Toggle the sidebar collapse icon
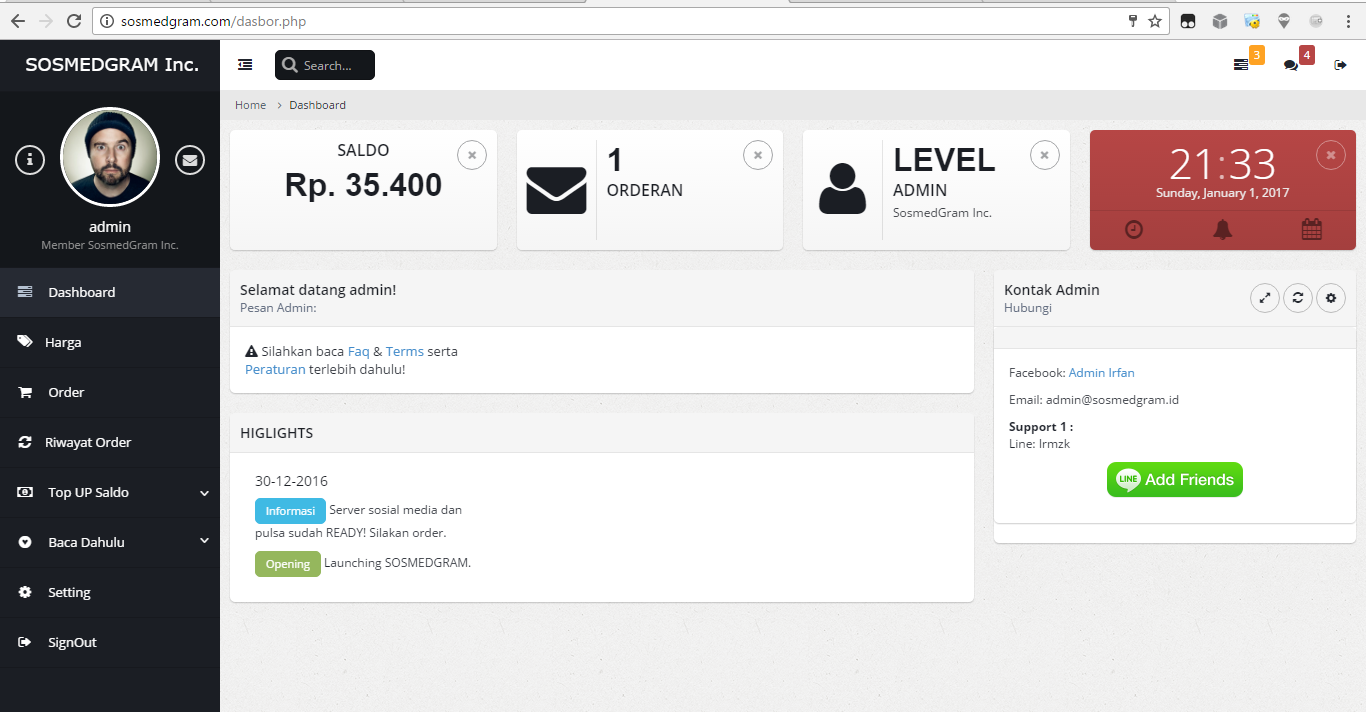The image size is (1366, 712). [x=245, y=65]
